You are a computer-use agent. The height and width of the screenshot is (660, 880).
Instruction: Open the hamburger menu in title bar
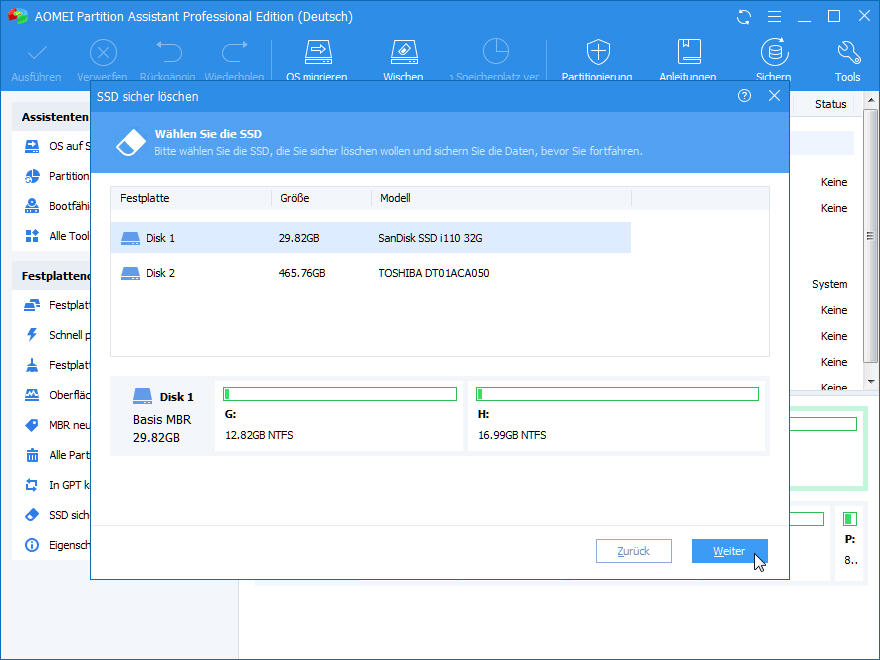[x=774, y=17]
